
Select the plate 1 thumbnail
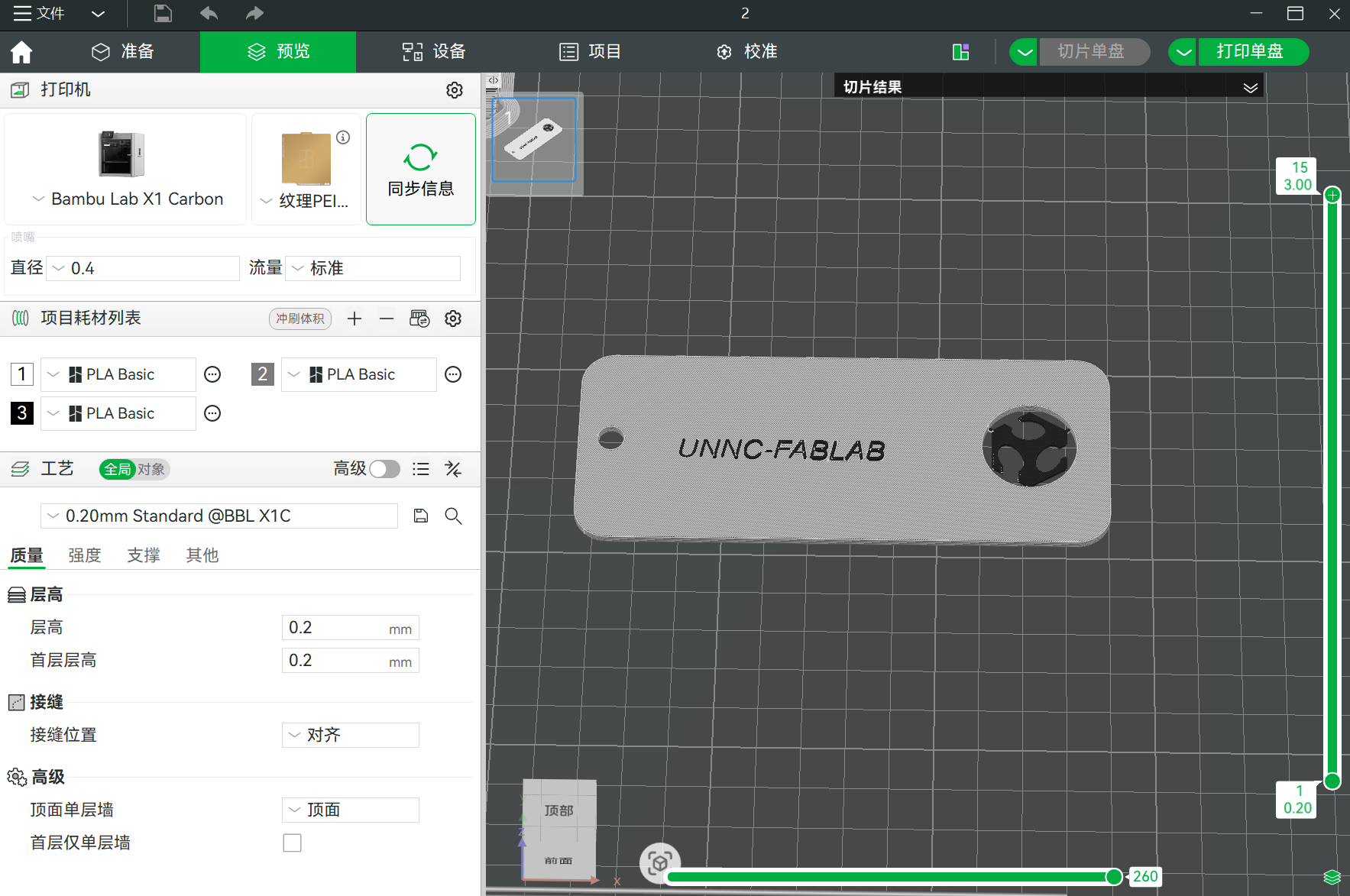coord(534,140)
